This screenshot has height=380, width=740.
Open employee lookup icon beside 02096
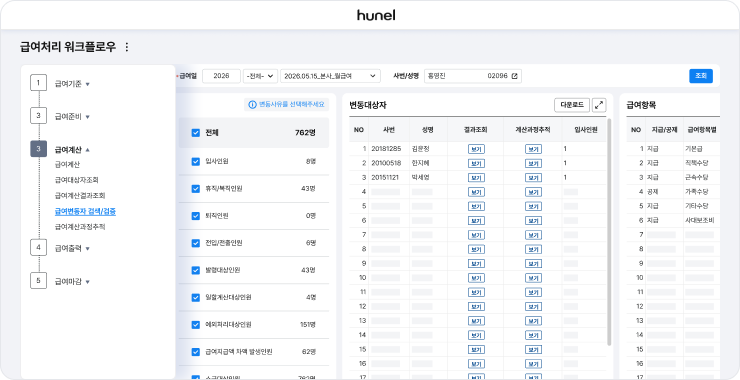click(514, 76)
